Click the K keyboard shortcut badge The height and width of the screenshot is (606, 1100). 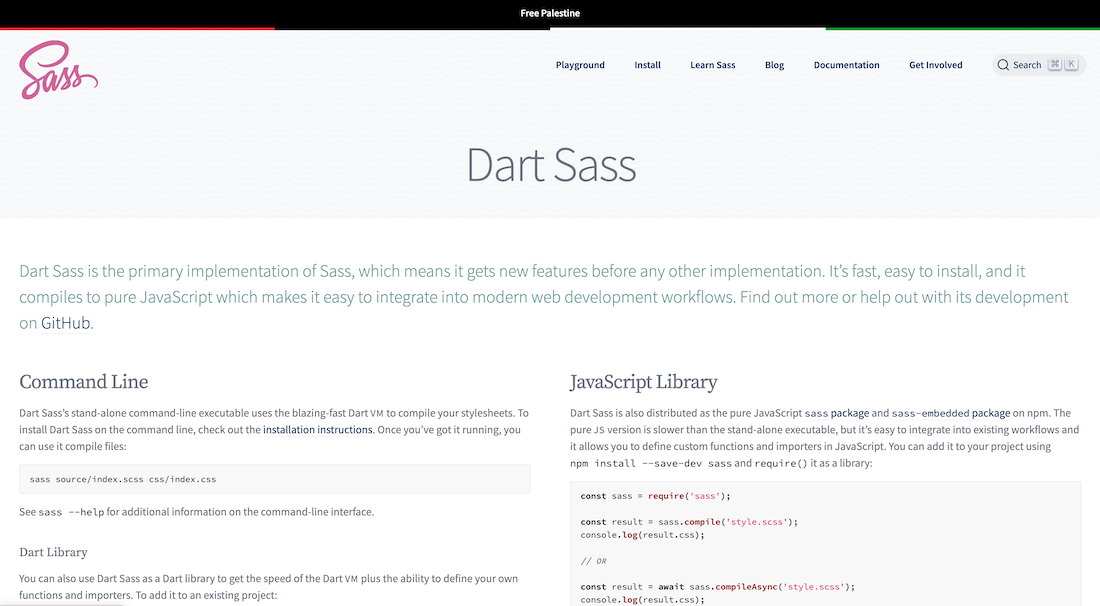click(x=1071, y=63)
